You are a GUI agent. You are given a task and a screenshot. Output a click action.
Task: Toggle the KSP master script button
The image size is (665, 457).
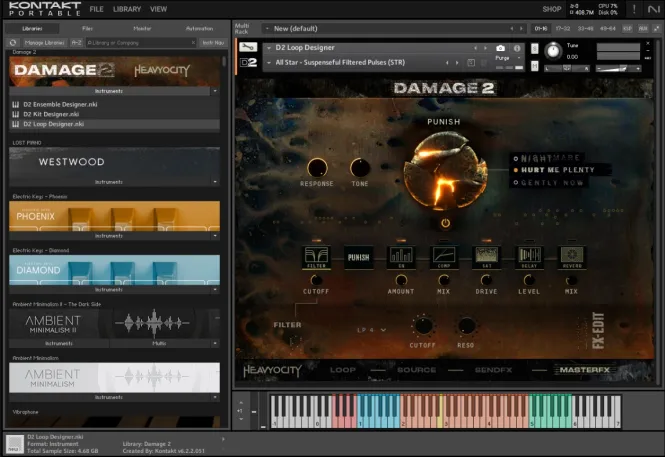point(627,28)
